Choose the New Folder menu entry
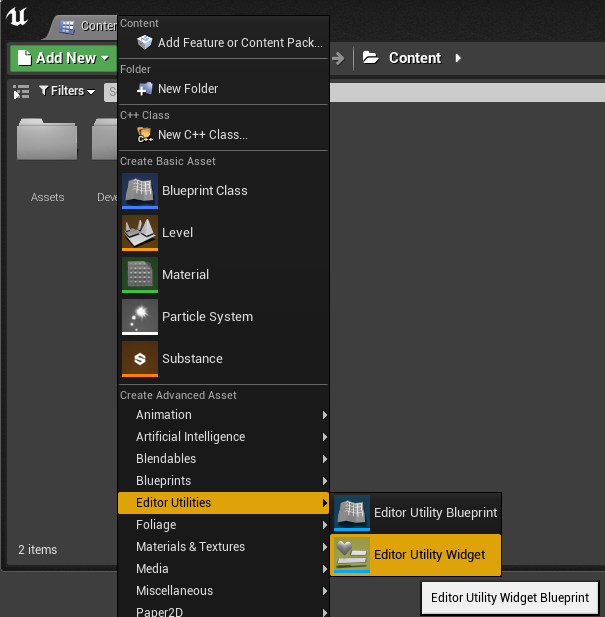Image resolution: width=605 pixels, height=617 pixels. (x=223, y=89)
